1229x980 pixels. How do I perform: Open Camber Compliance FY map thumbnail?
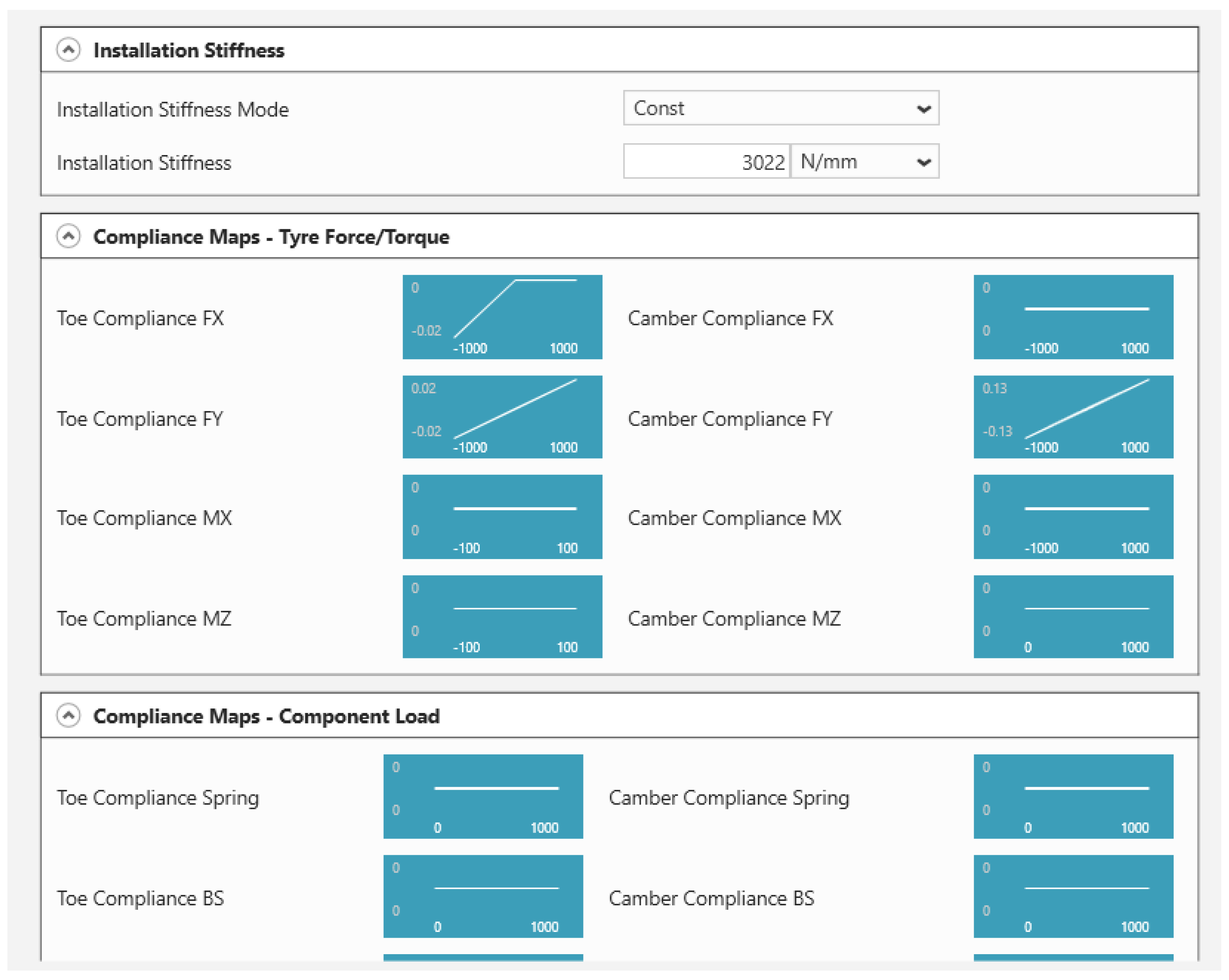click(x=1073, y=417)
